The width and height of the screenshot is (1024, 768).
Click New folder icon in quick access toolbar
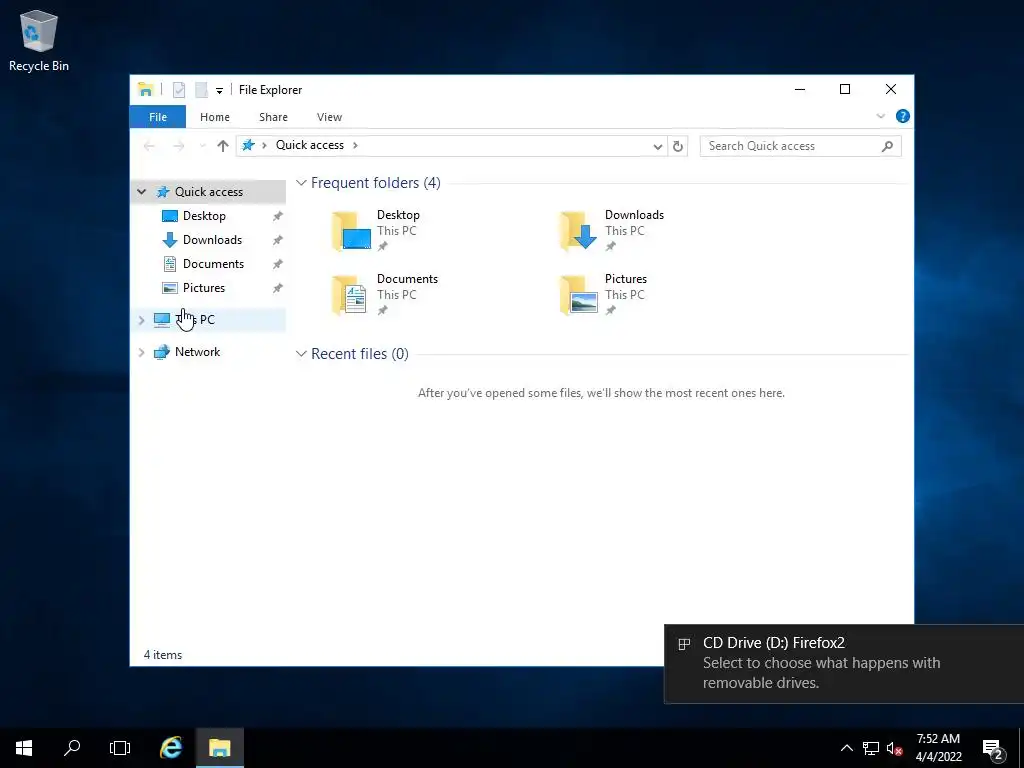[201, 89]
